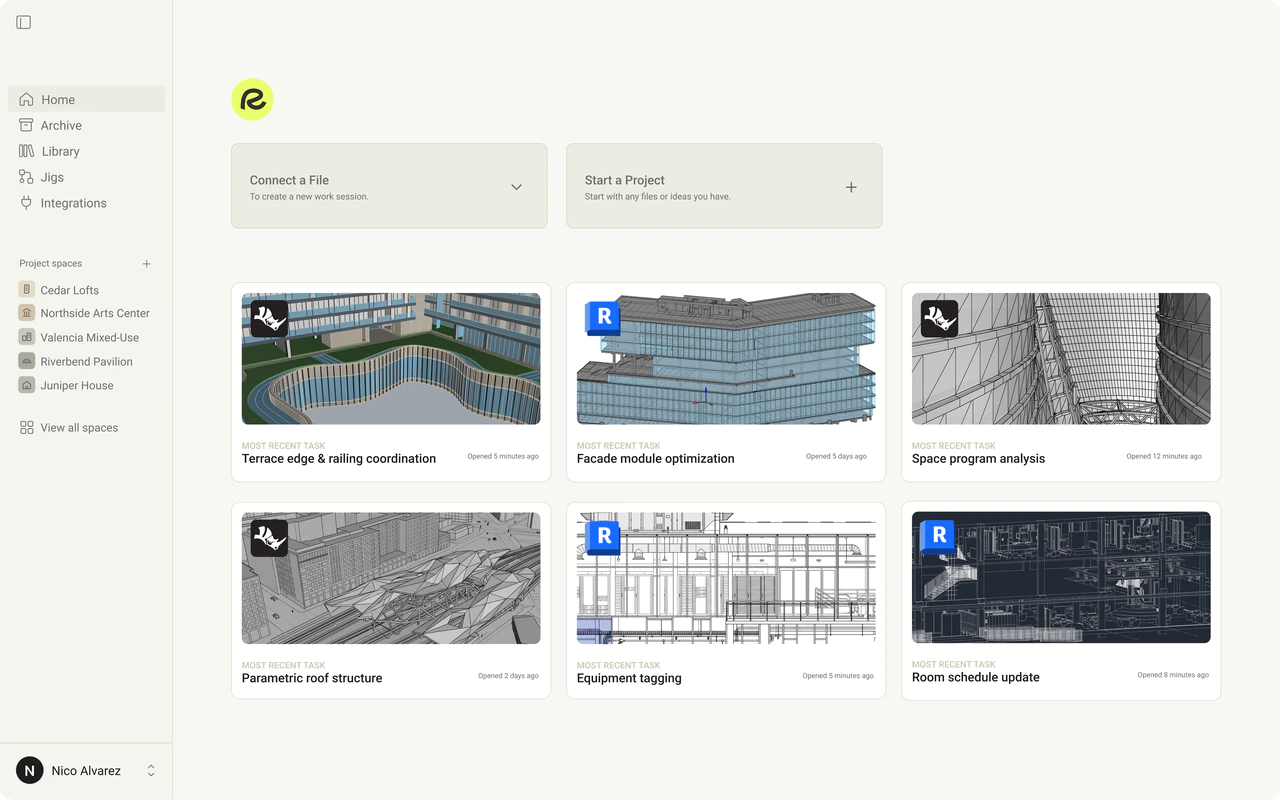Expand the Connect a File chevron
The height and width of the screenshot is (800, 1280).
tap(516, 187)
